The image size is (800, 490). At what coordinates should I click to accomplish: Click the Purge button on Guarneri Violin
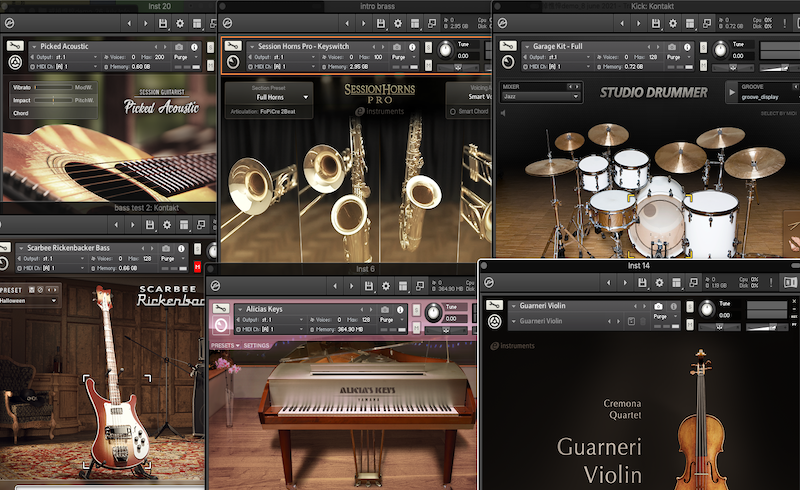[660, 318]
